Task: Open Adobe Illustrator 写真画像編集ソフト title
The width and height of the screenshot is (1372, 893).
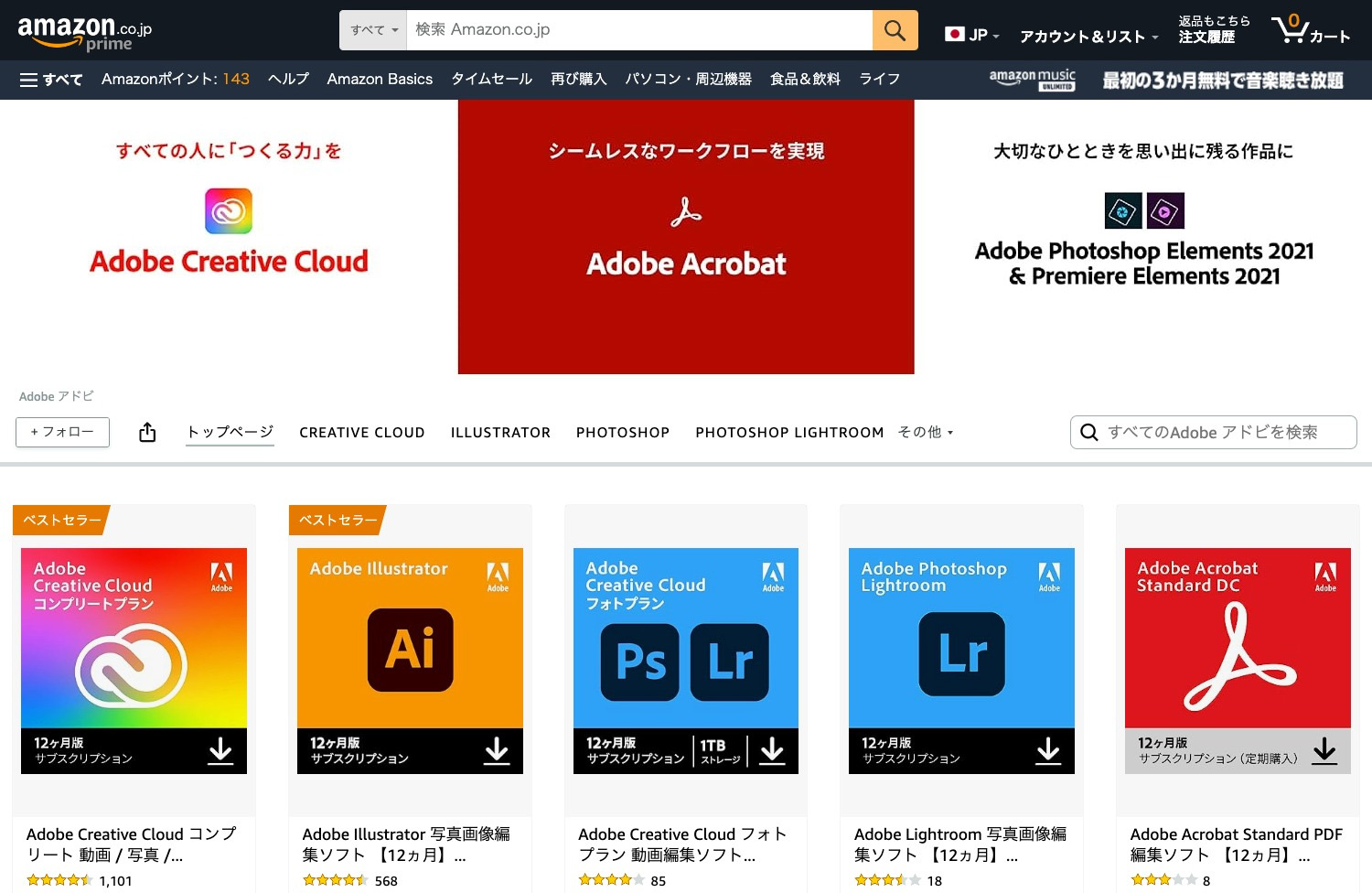Action: (x=406, y=845)
